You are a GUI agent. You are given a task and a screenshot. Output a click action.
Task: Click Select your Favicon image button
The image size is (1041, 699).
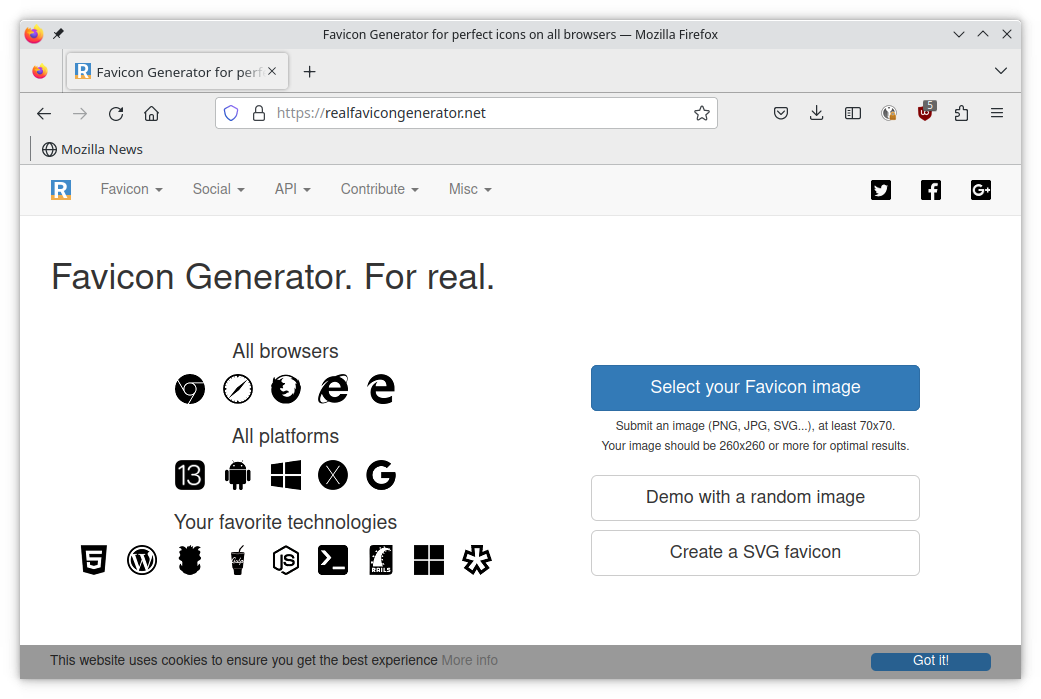[755, 387]
